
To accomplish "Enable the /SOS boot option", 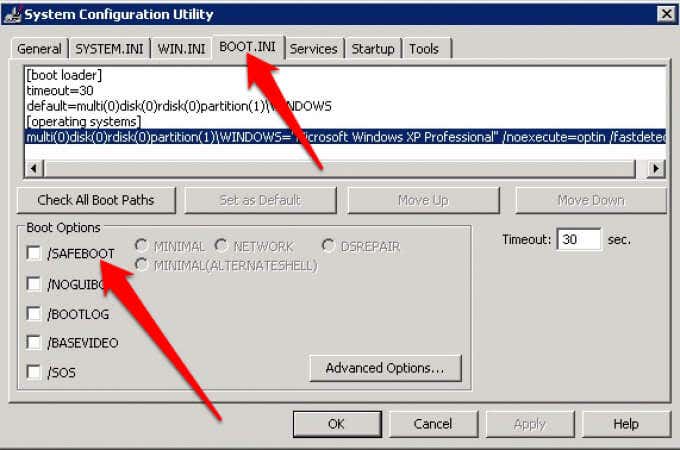I will [34, 372].
